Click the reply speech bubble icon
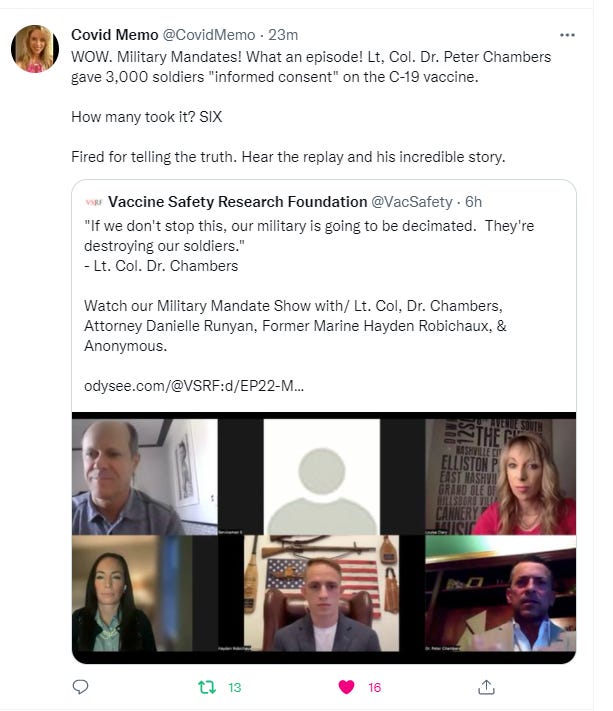 (x=81, y=687)
